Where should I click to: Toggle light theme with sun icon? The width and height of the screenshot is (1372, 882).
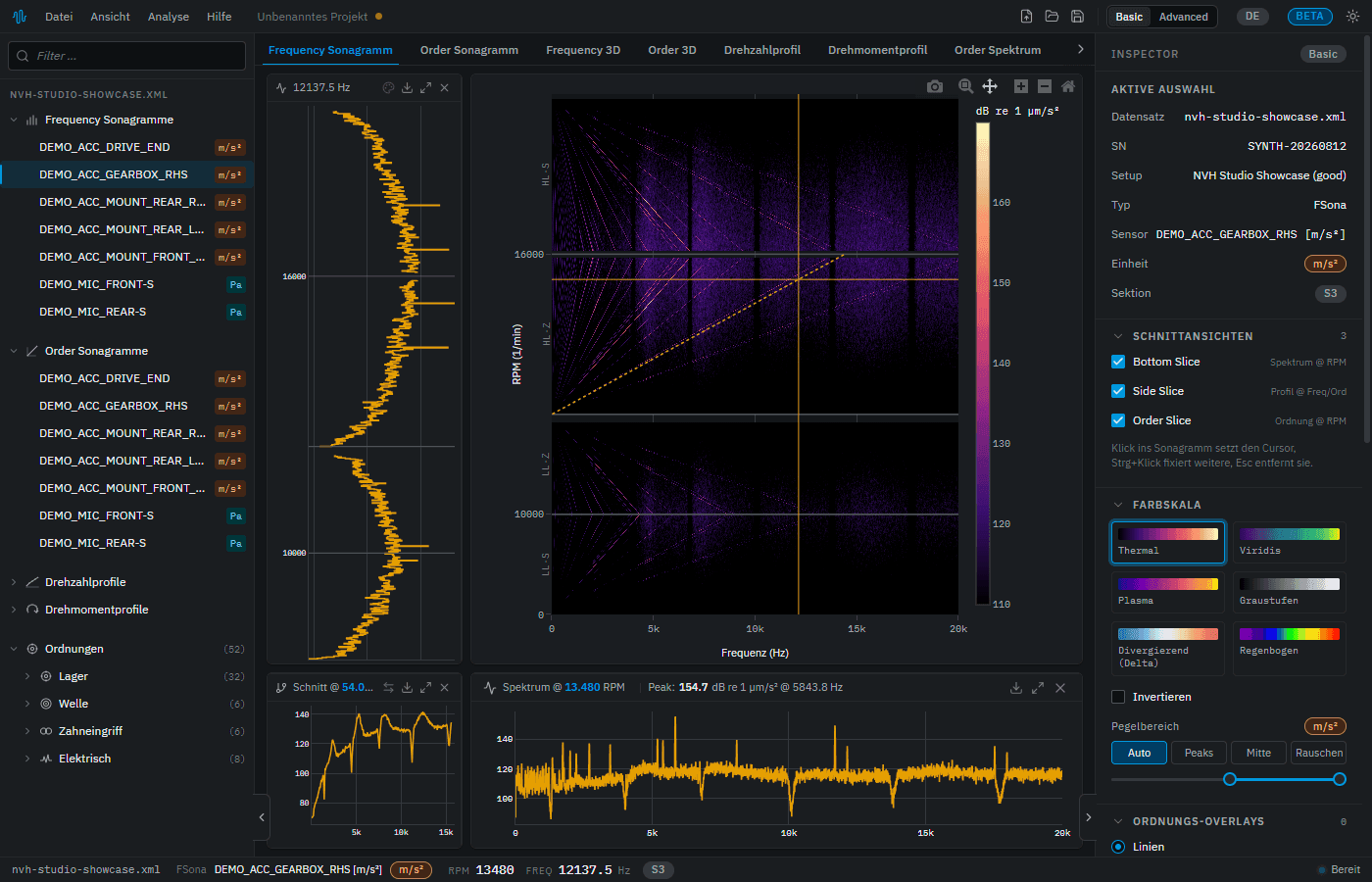point(1352,17)
